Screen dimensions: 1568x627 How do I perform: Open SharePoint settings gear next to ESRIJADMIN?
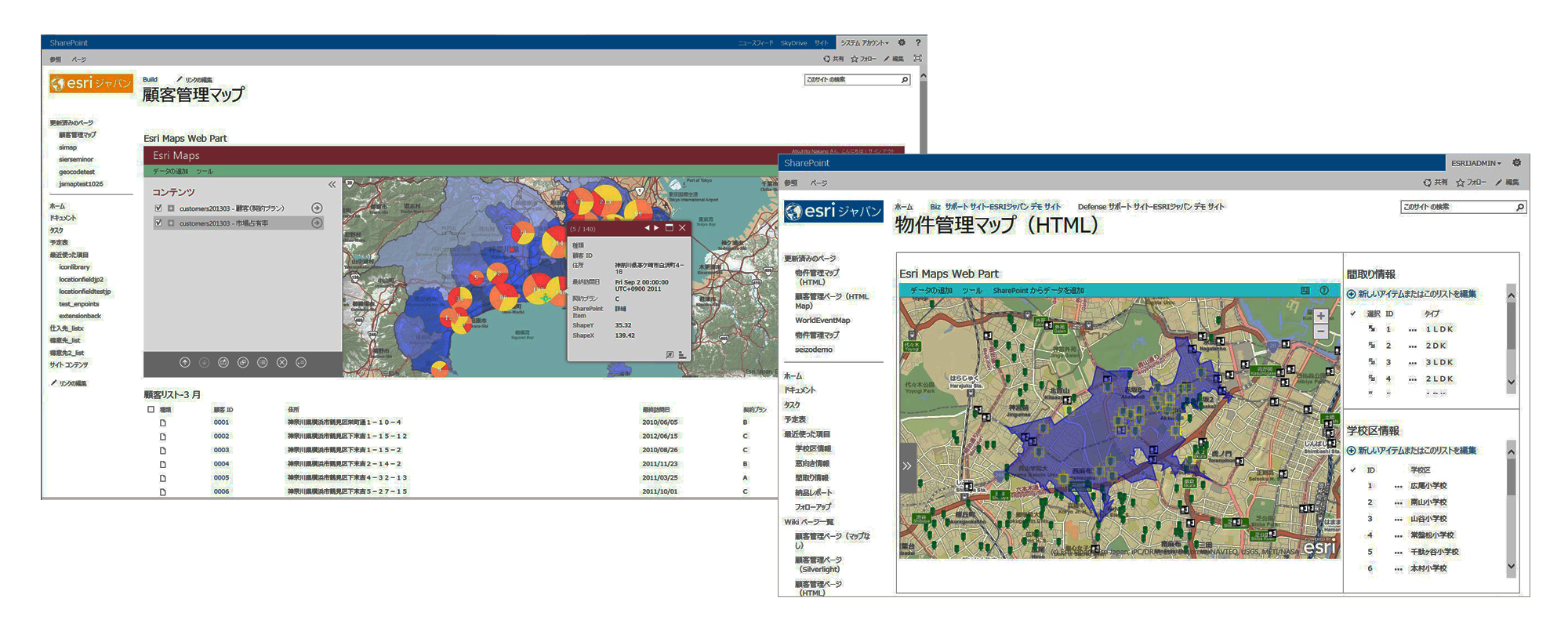tap(1516, 163)
